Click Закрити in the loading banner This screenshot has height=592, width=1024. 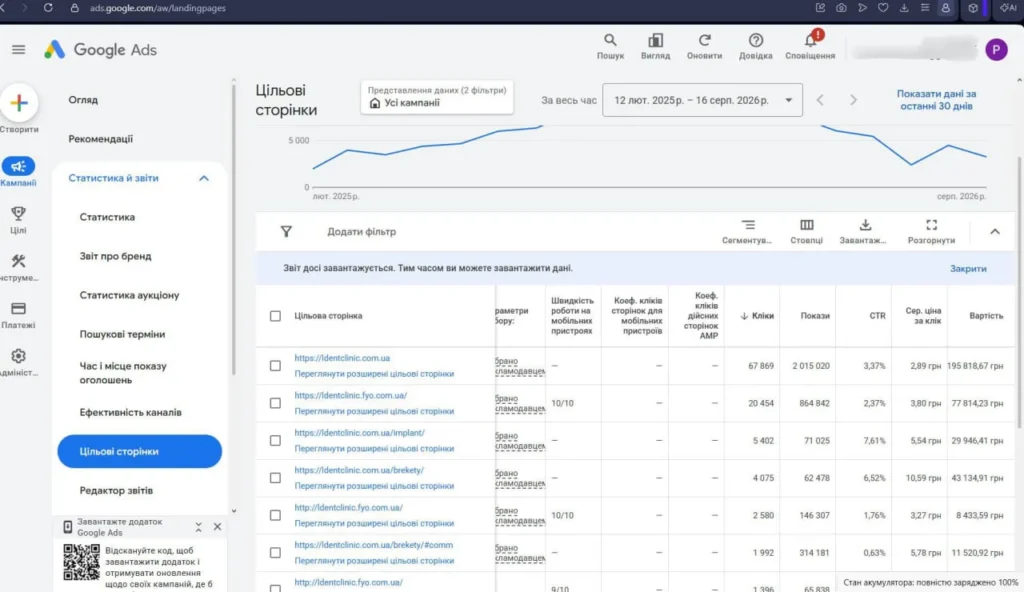pos(968,269)
